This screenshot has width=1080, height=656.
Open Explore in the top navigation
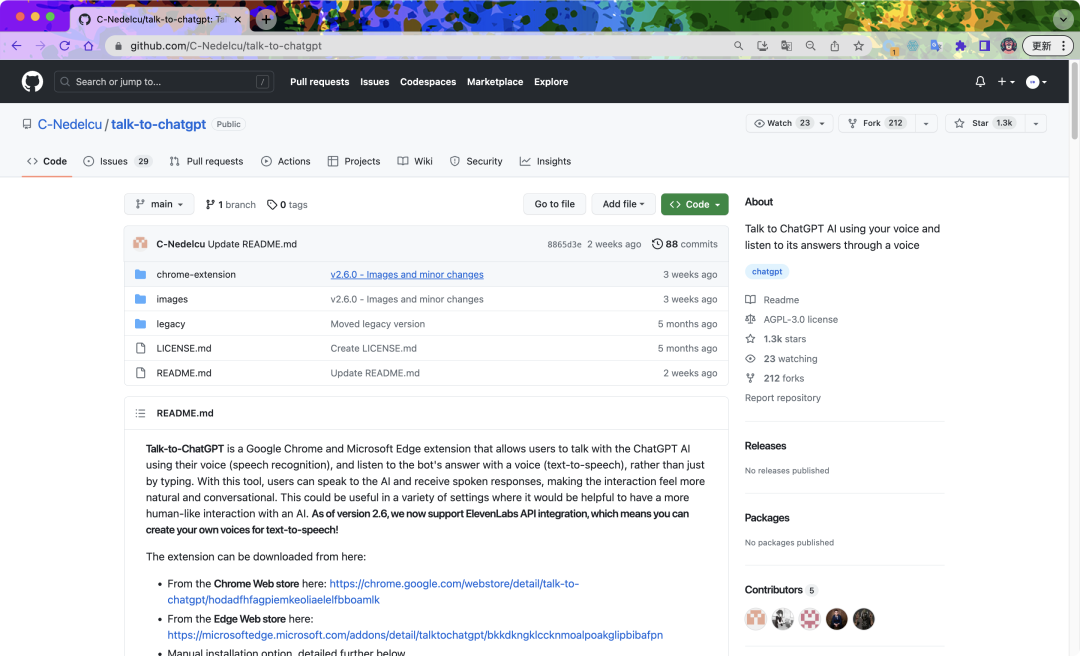pos(551,81)
